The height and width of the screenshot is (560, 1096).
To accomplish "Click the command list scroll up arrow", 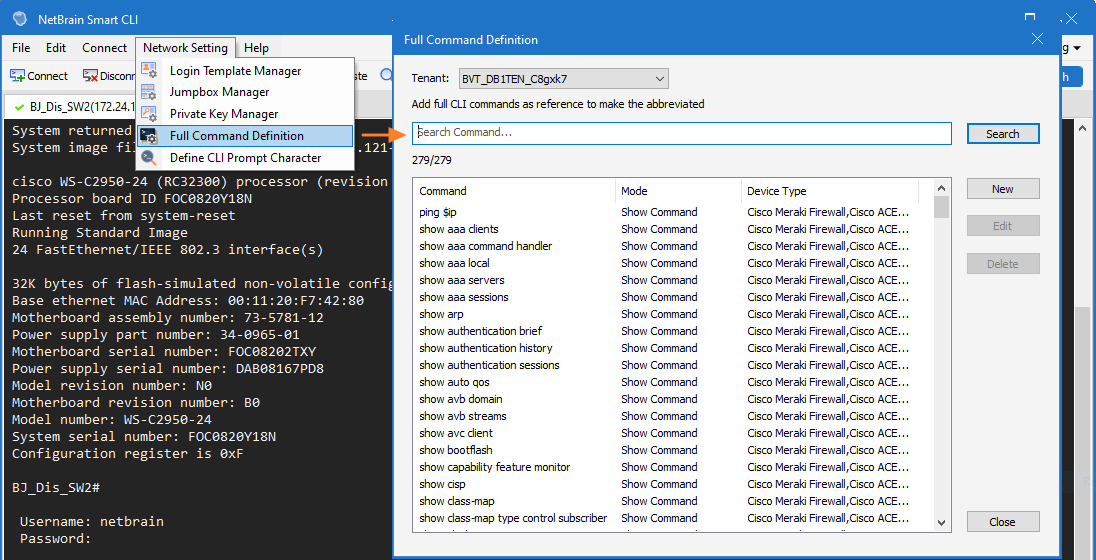I will [x=941, y=189].
